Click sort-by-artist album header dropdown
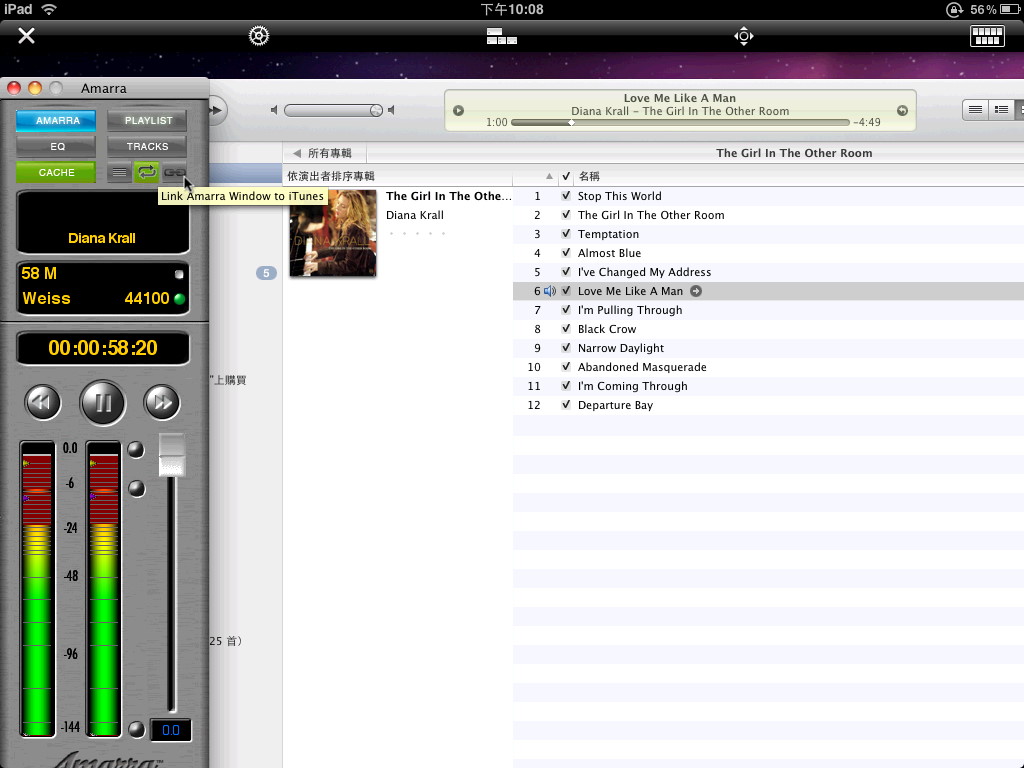The height and width of the screenshot is (768, 1024). click(398, 176)
